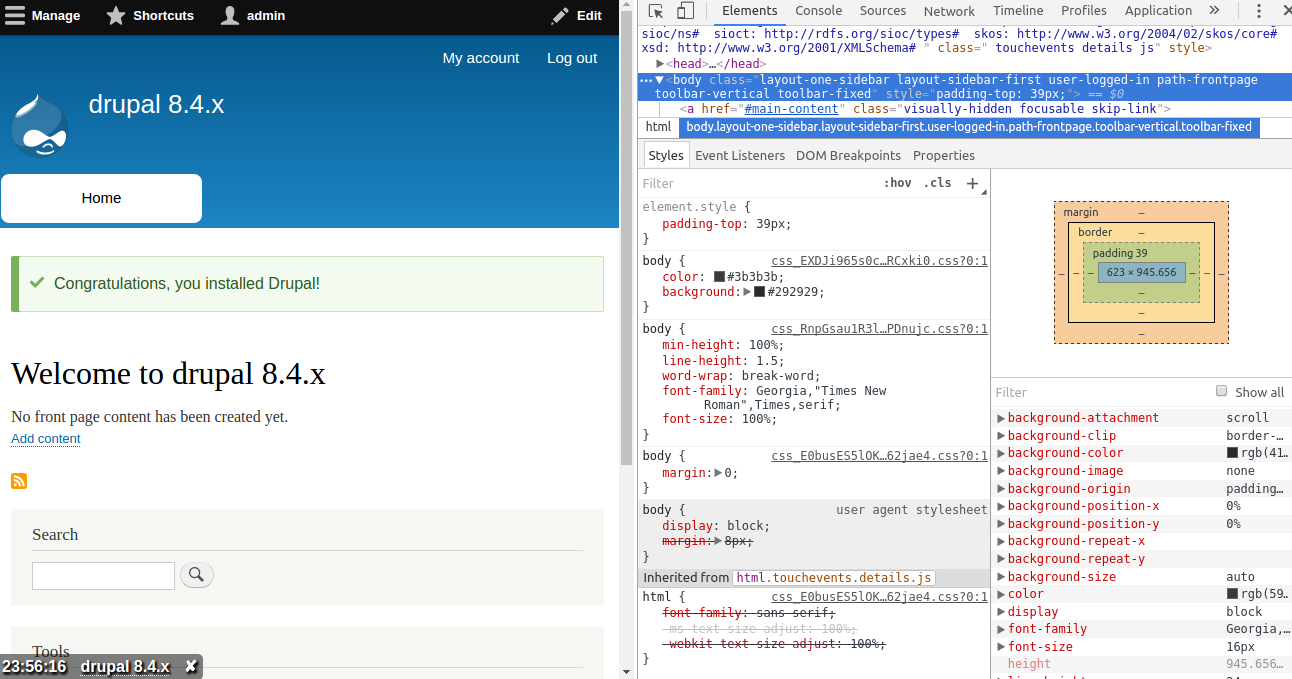
Task: Focus the Computed Filter input
Action: [x=1100, y=392]
